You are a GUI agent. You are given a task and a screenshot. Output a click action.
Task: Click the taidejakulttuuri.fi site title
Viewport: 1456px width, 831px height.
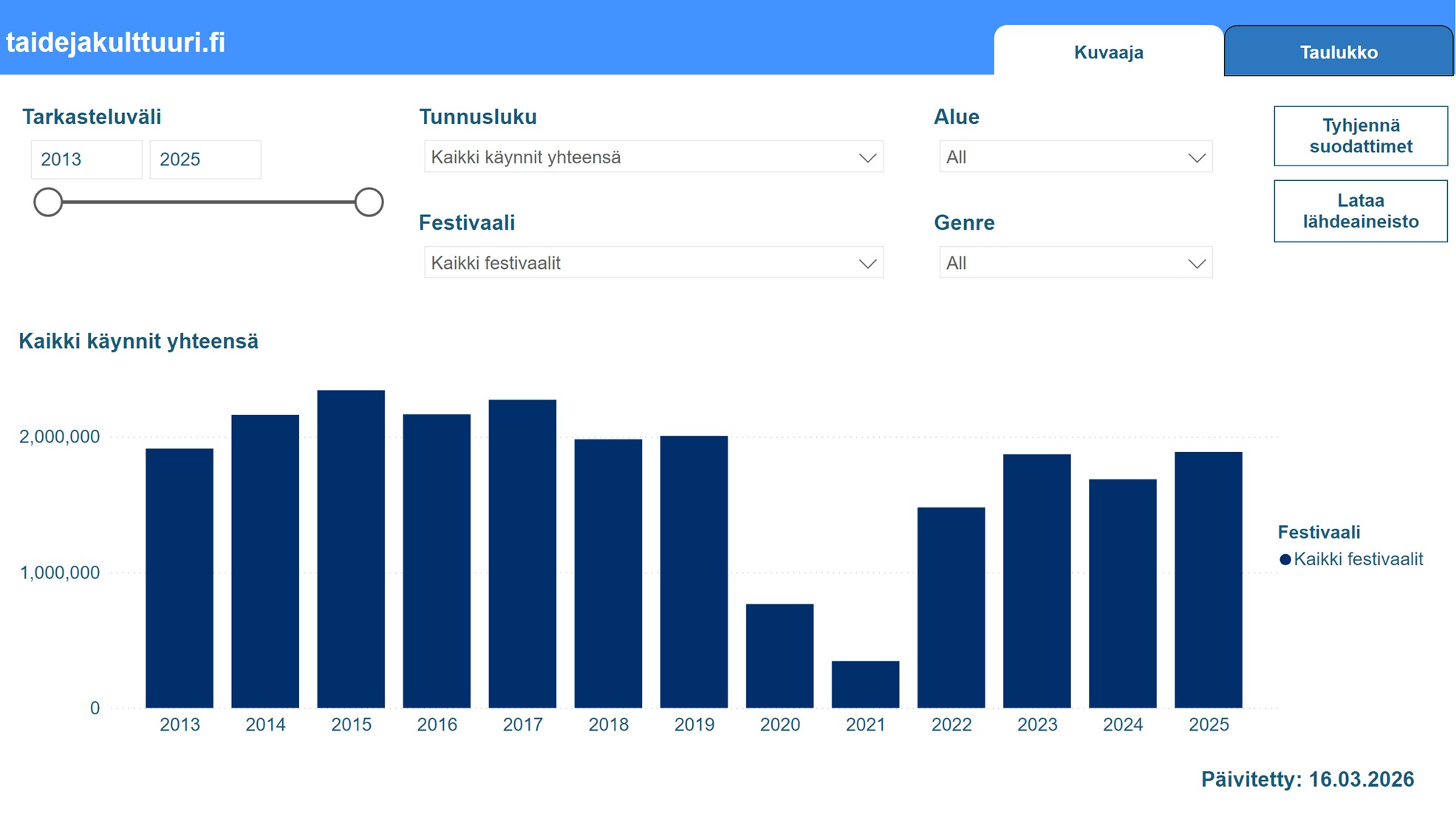pyautogui.click(x=116, y=42)
